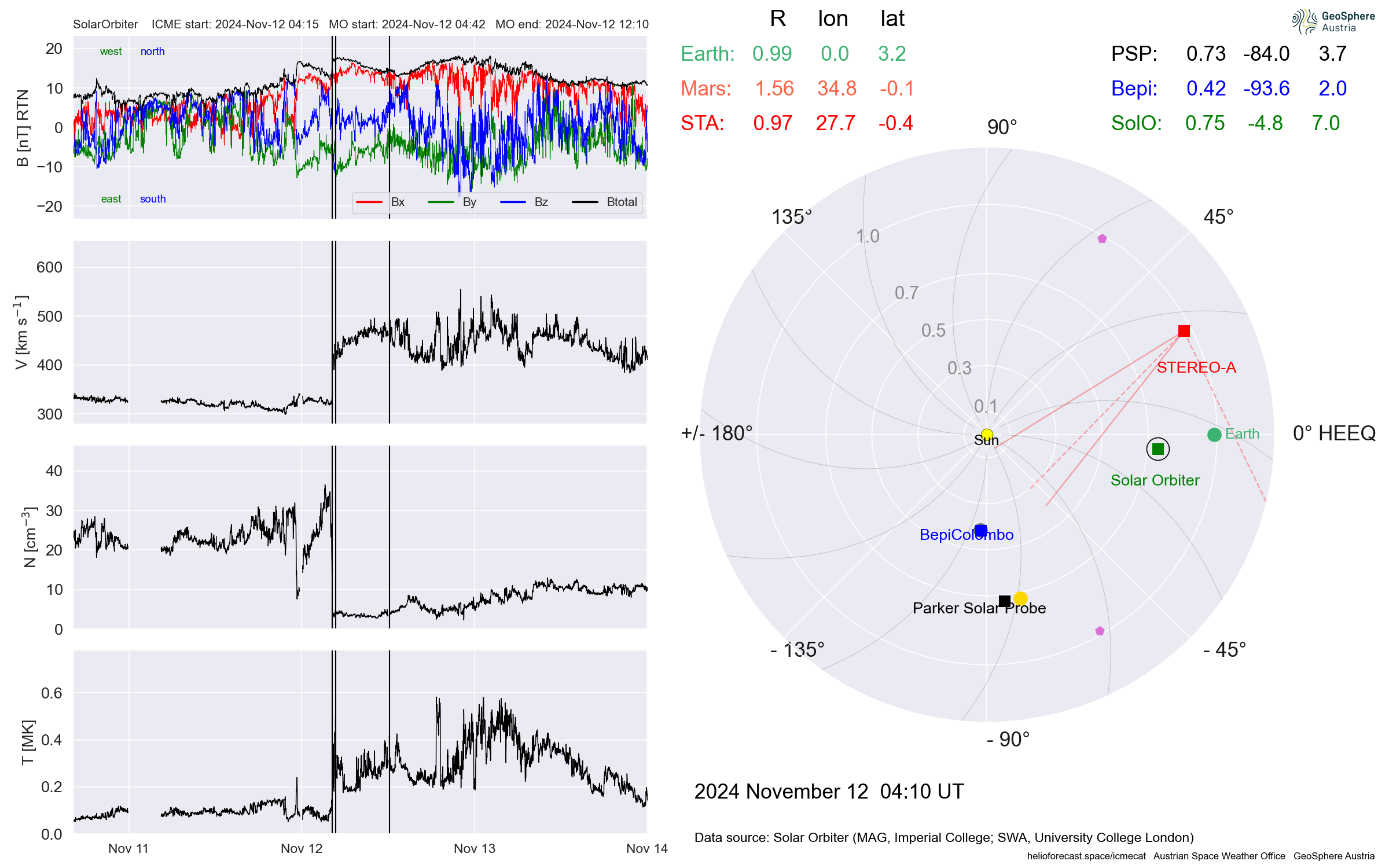
Task: Click the green By legend line
Action: 441,202
